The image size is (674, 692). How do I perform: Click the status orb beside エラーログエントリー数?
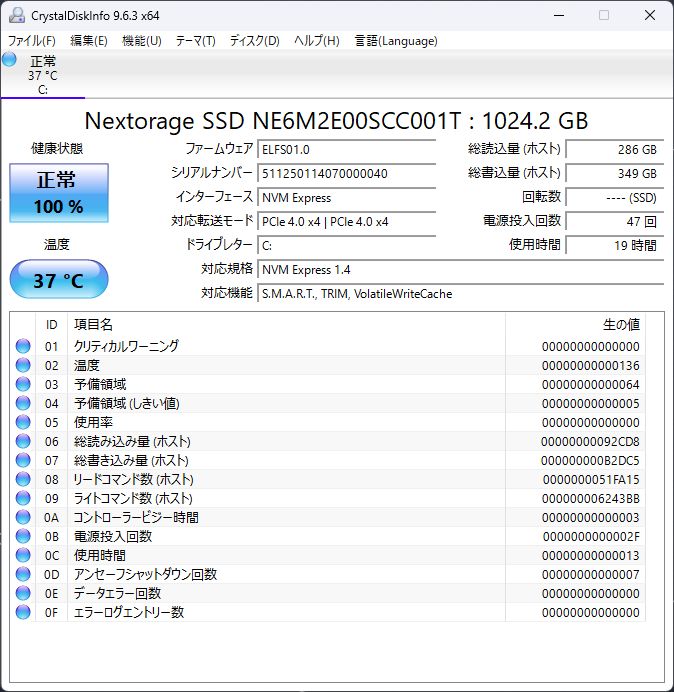[x=23, y=612]
